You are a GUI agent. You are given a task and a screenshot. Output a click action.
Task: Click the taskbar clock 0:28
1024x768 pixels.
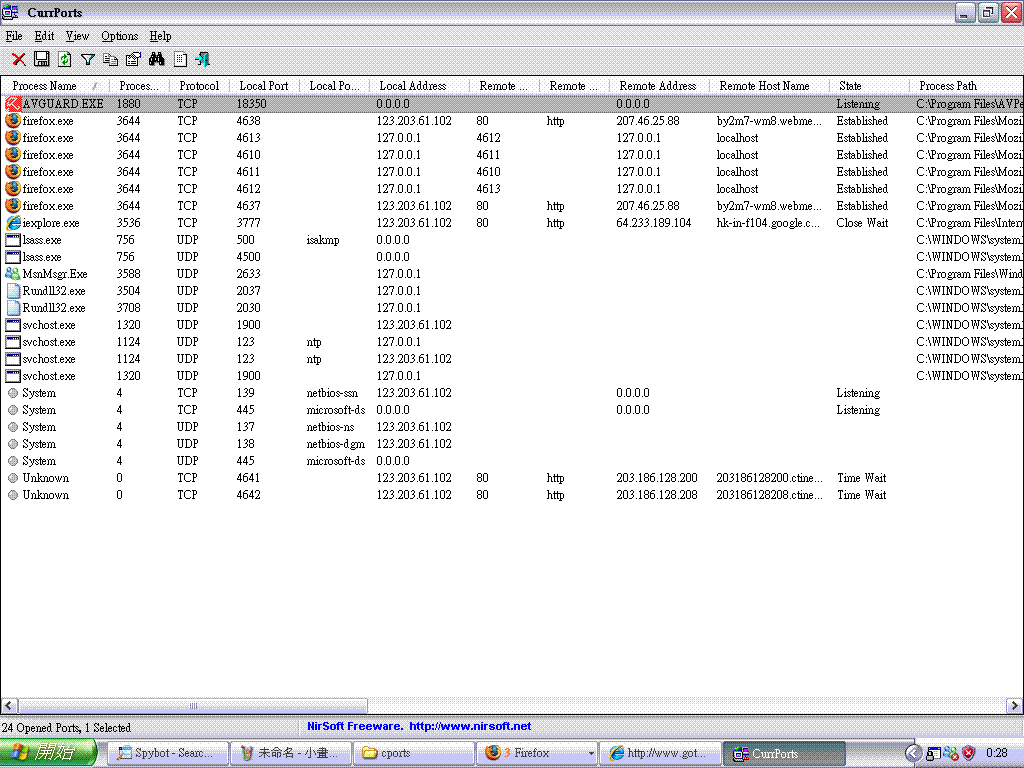point(997,753)
